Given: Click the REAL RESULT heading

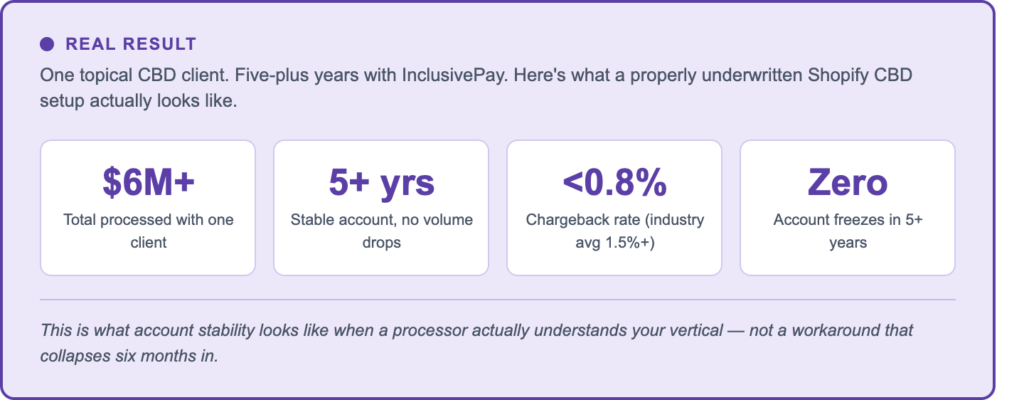Looking at the screenshot, I should (x=130, y=44).
